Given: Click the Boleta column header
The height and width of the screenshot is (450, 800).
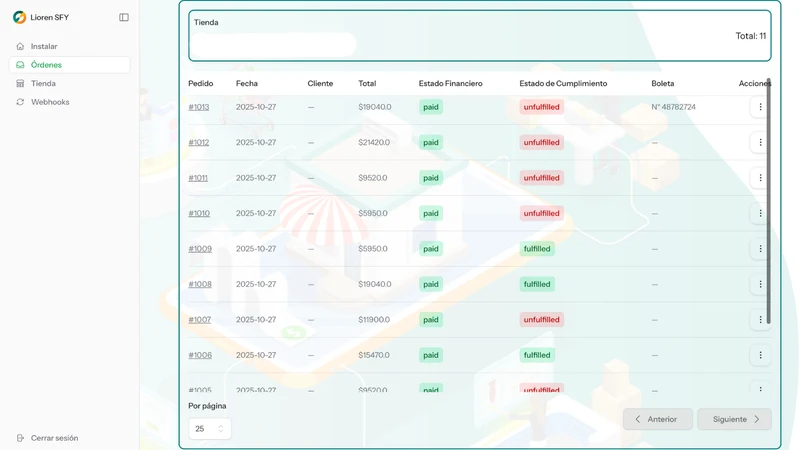Looking at the screenshot, I should (x=663, y=84).
